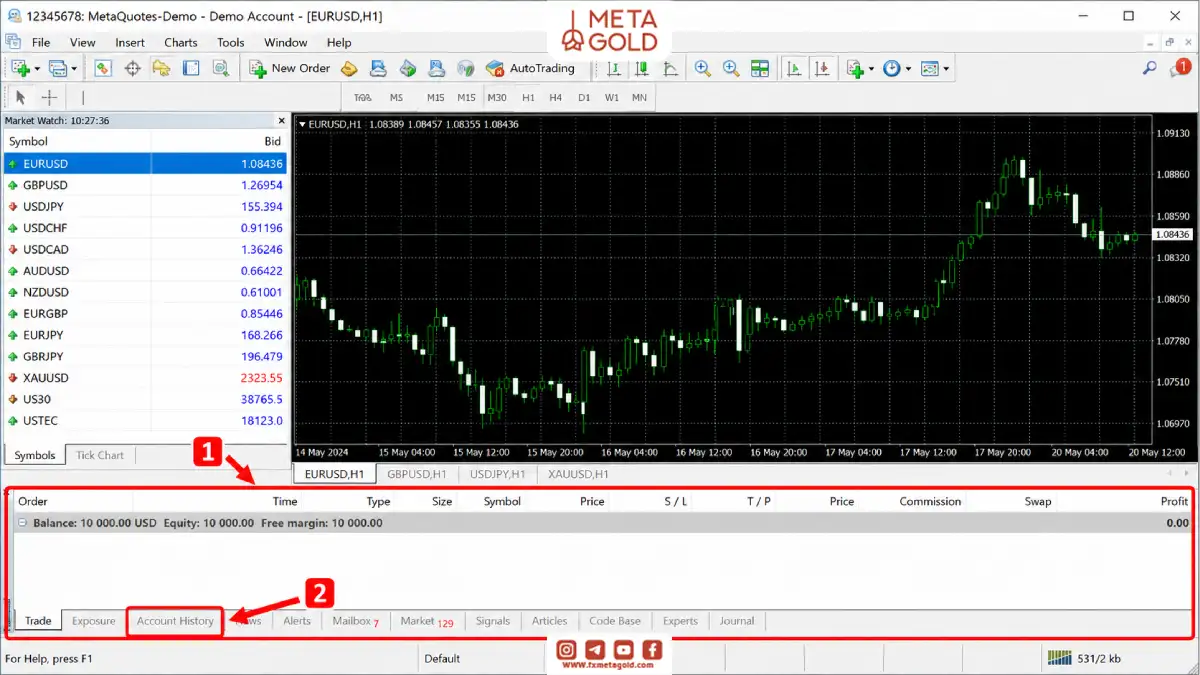Switch timeframe to D1

click(x=584, y=97)
